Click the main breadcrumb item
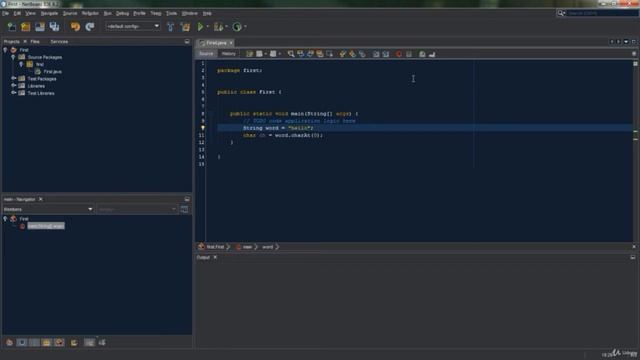The width and height of the screenshot is (640, 360). 247,247
